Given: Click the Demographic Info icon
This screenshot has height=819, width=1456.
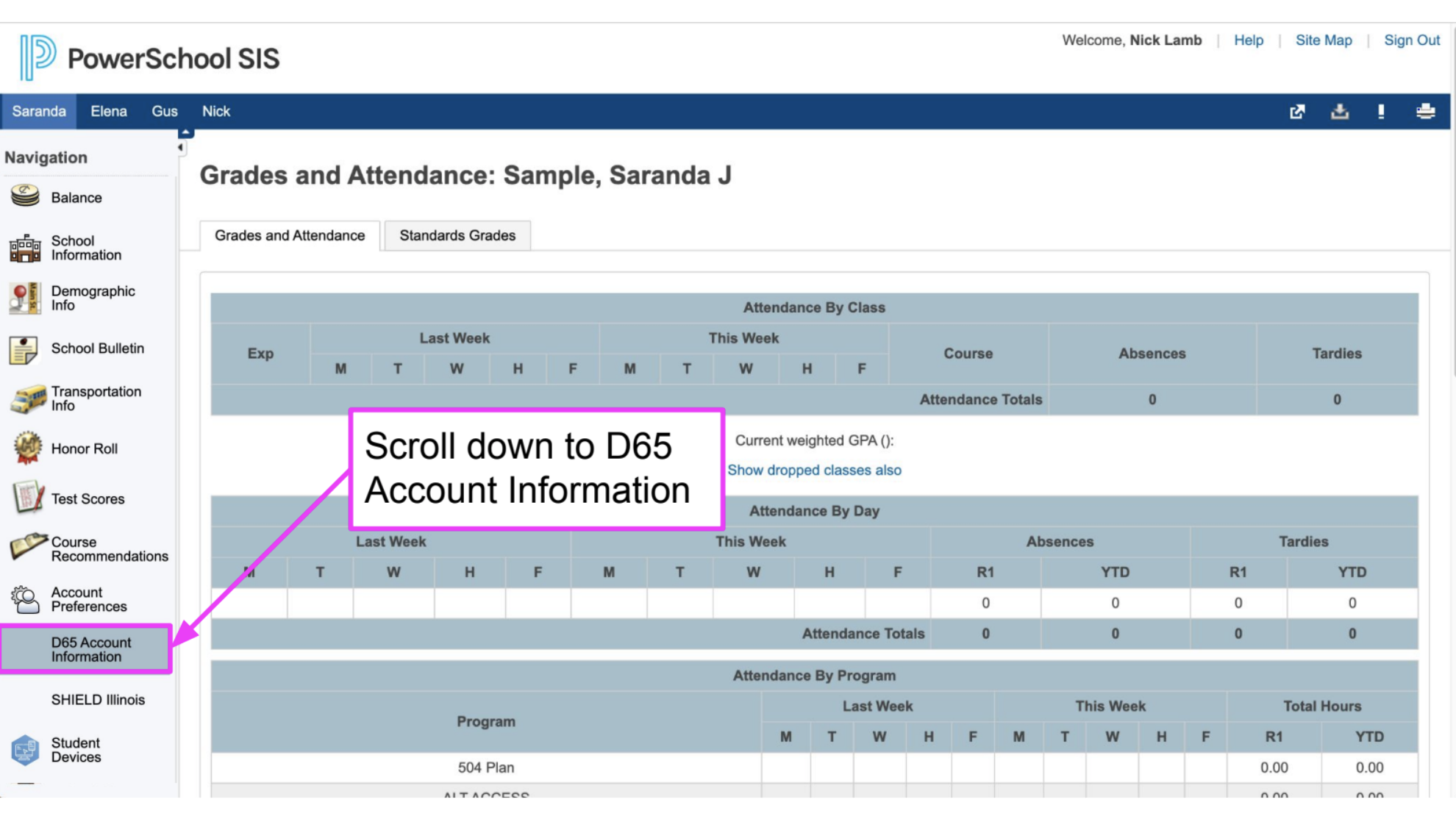Looking at the screenshot, I should click(25, 298).
